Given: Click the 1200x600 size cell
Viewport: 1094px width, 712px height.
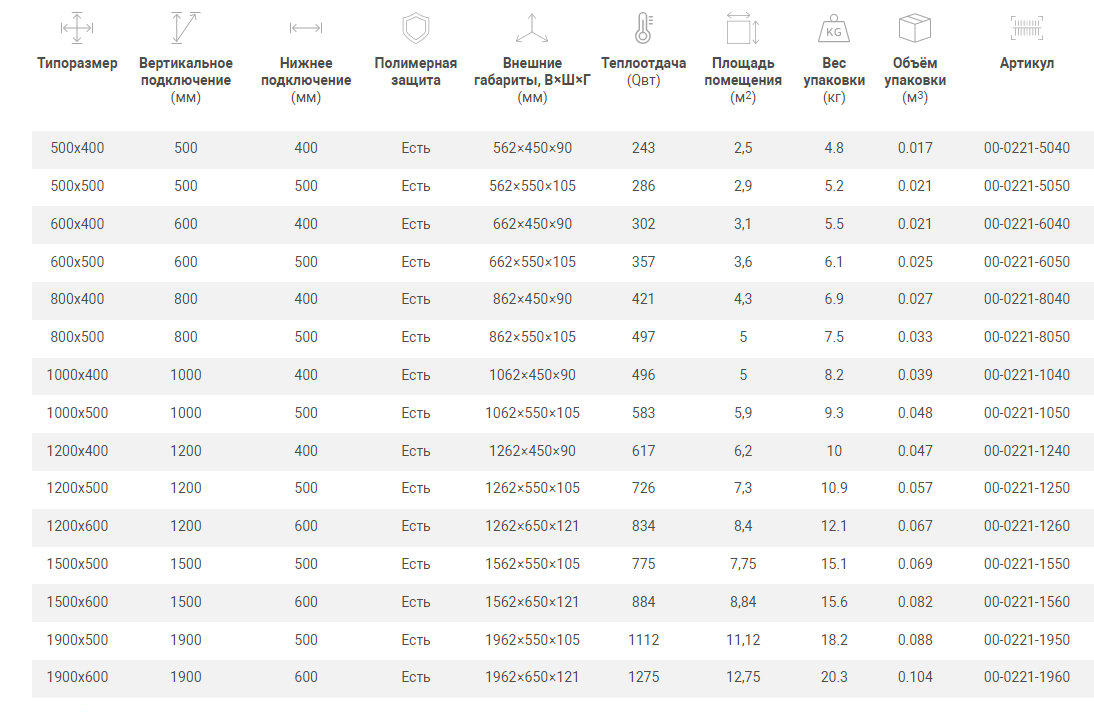Looking at the screenshot, I should [77, 526].
